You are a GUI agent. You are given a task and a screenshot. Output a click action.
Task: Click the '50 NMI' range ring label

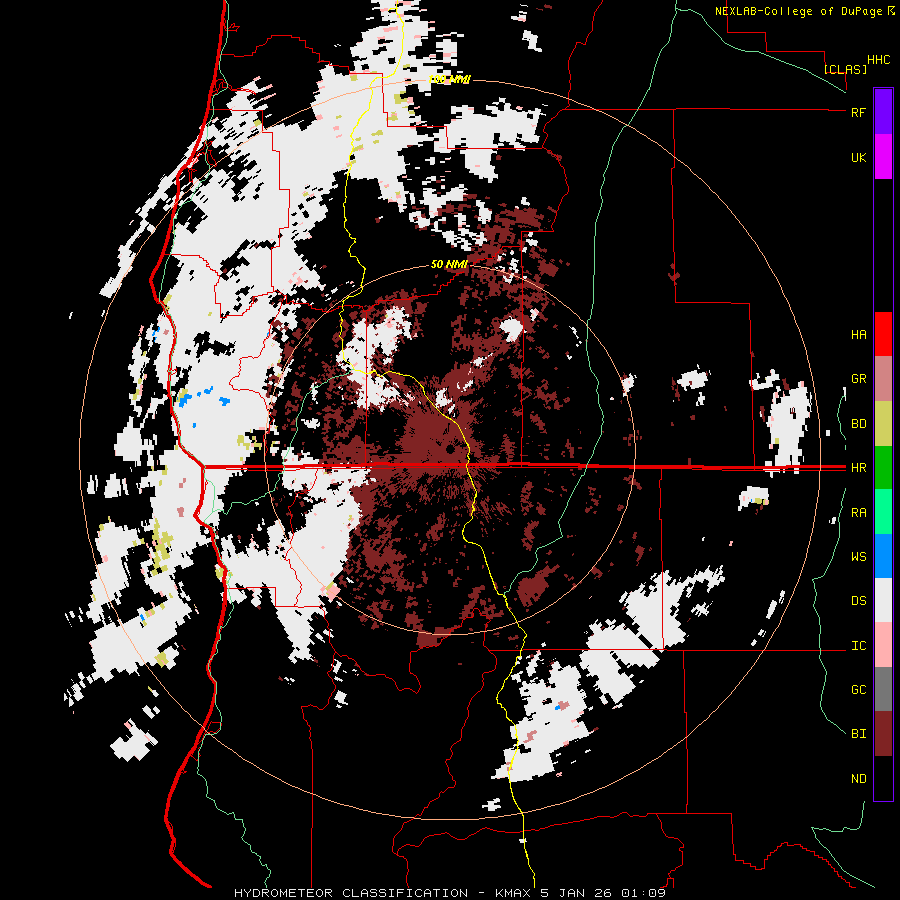(x=449, y=264)
